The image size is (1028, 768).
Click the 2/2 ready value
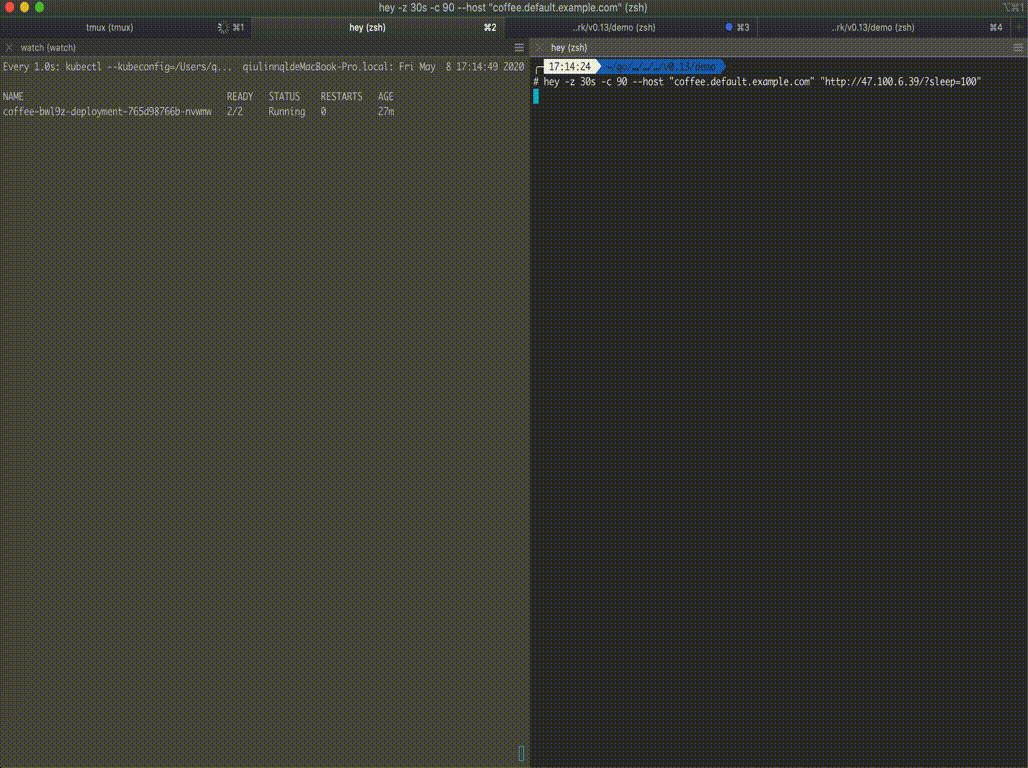tap(235, 111)
